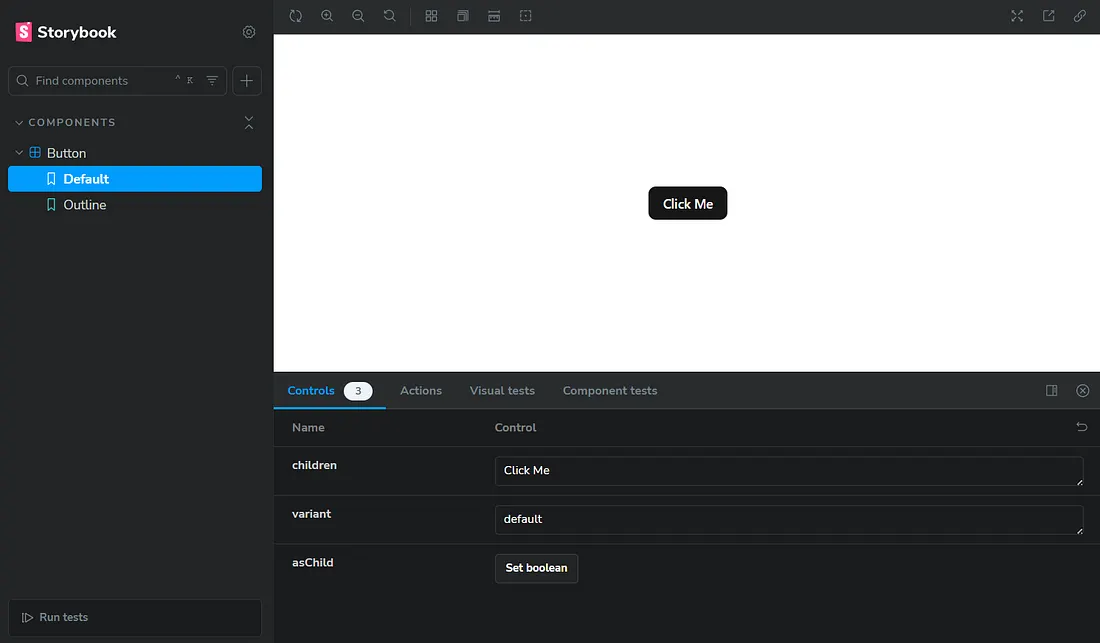Toggle the outline tool icon

[526, 16]
